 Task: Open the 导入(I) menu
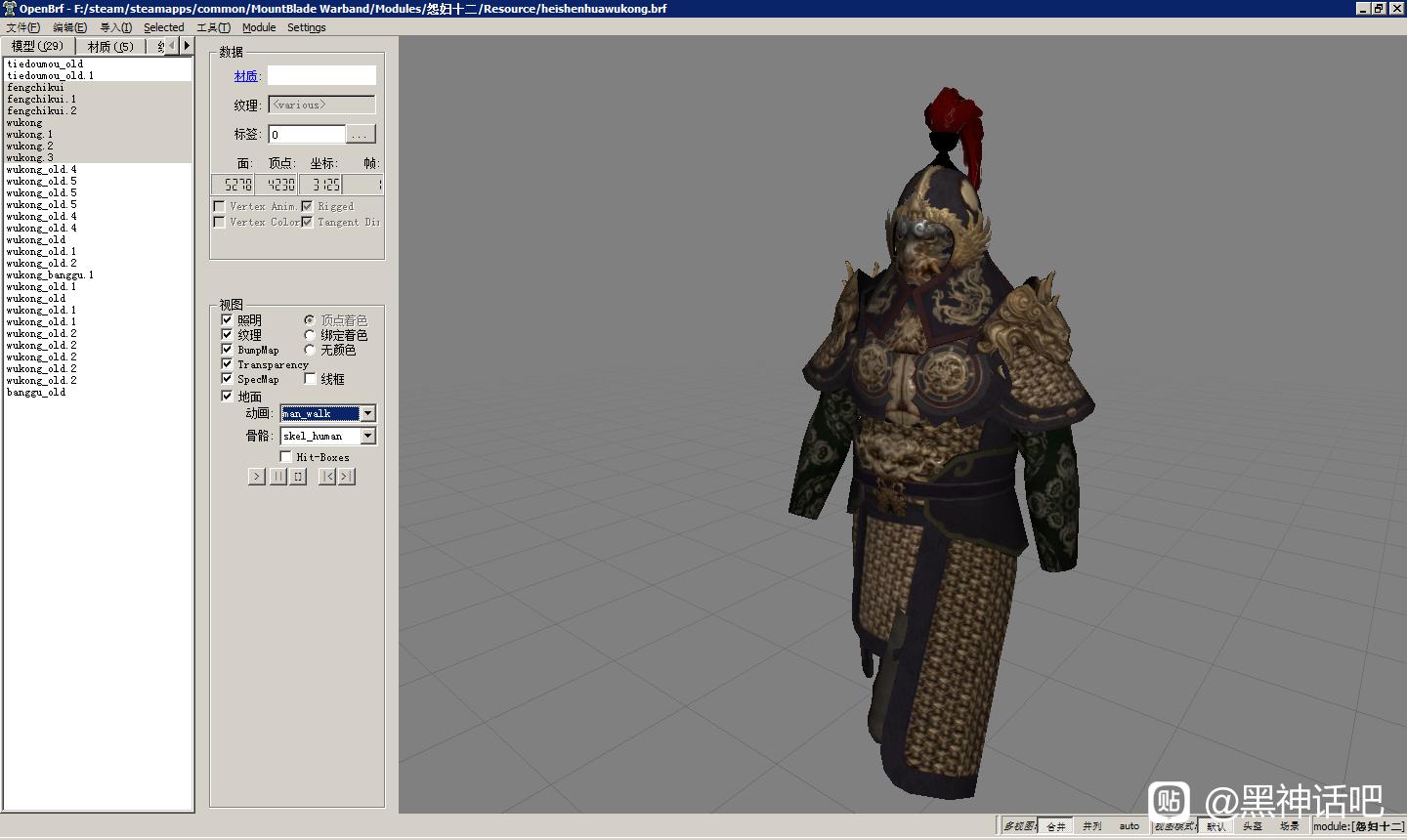115,27
